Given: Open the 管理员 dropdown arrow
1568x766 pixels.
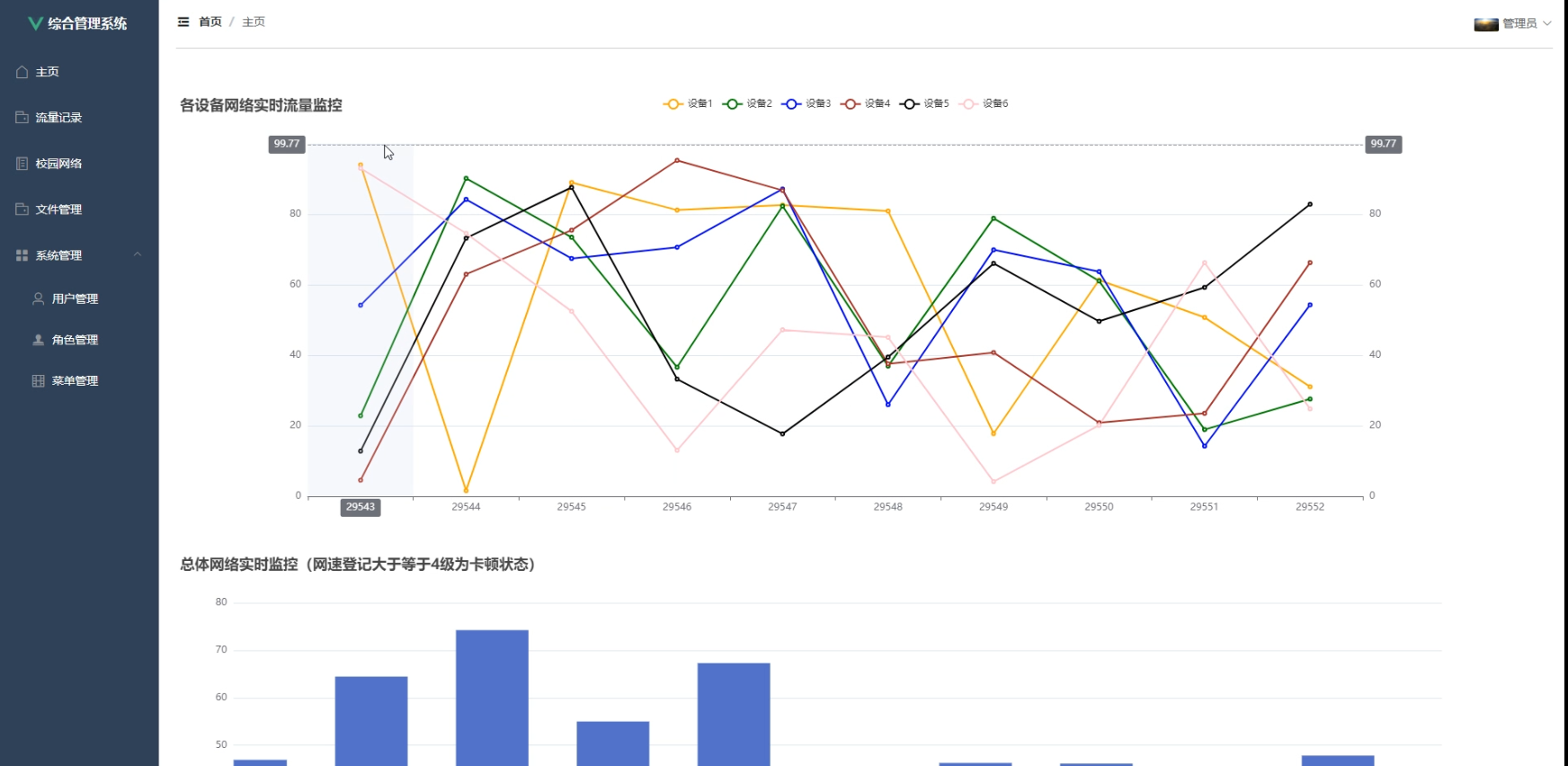Looking at the screenshot, I should 1547,23.
